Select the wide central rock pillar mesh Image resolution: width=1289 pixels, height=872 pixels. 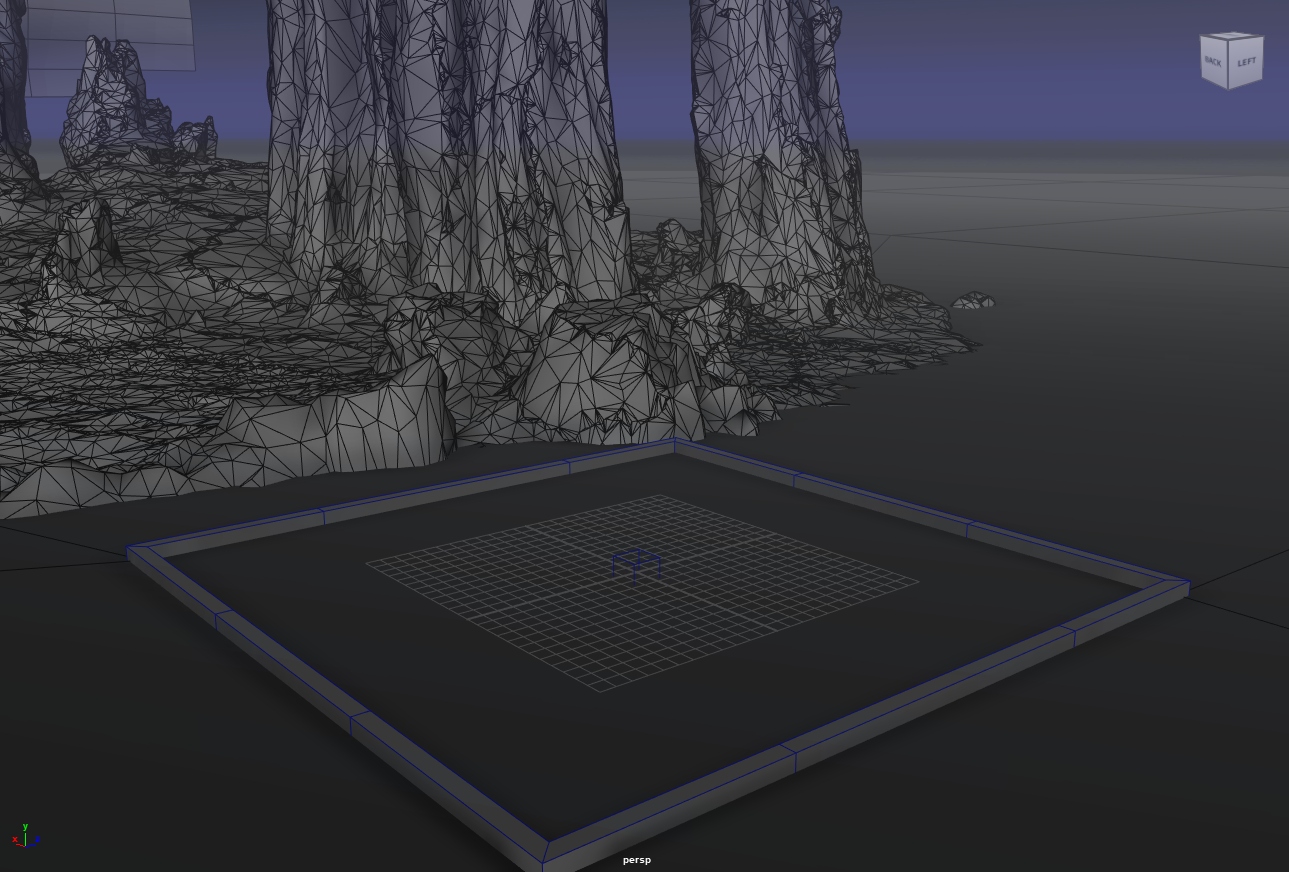coord(440,150)
